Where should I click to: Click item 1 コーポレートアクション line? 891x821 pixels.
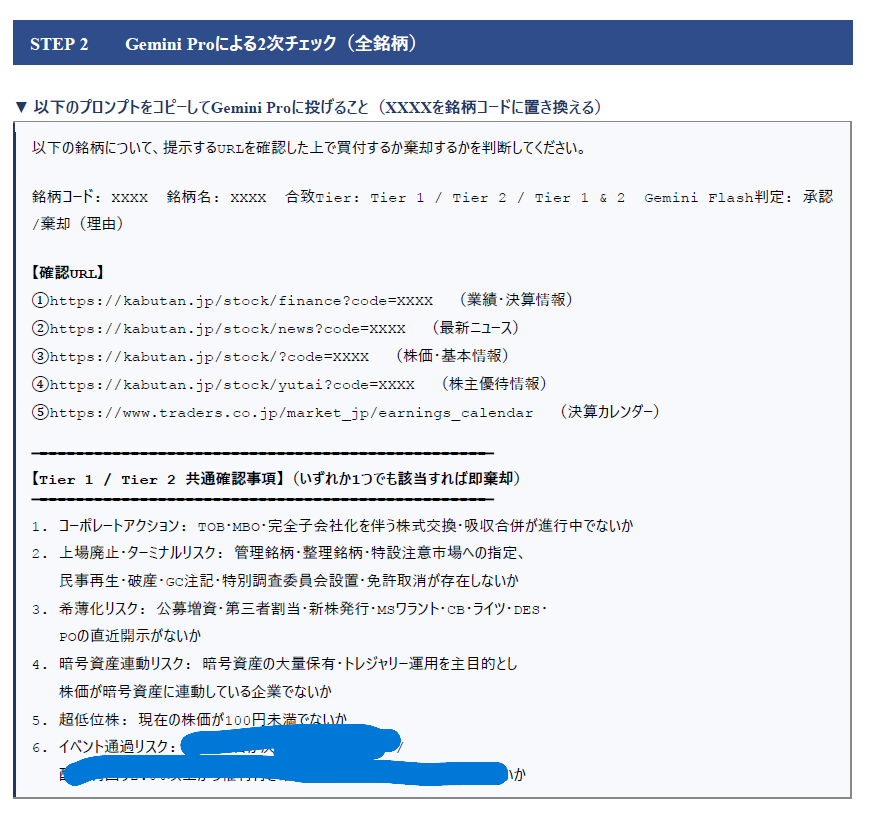point(332,526)
